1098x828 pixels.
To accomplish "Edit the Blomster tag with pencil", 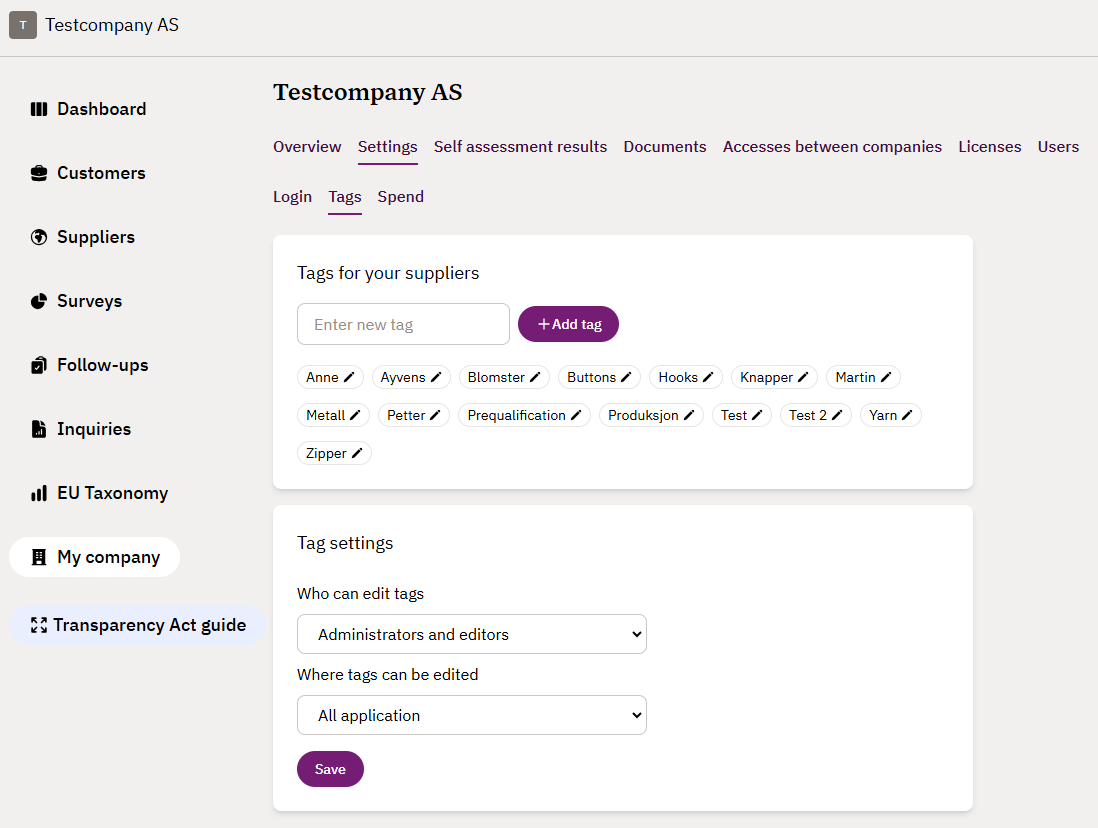I will click(535, 377).
